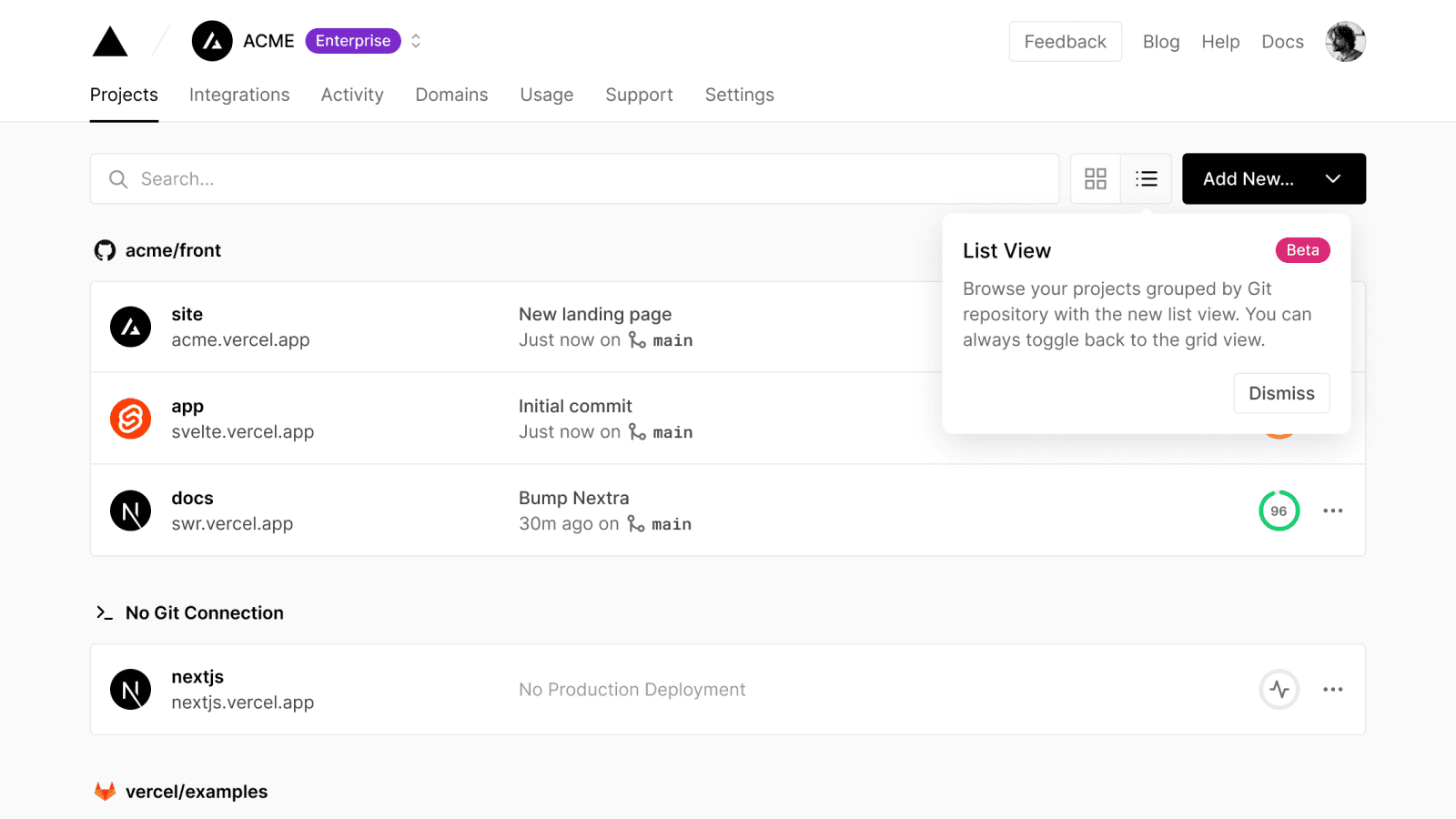Switch to list view layout
This screenshot has height=819, width=1456.
[x=1146, y=179]
